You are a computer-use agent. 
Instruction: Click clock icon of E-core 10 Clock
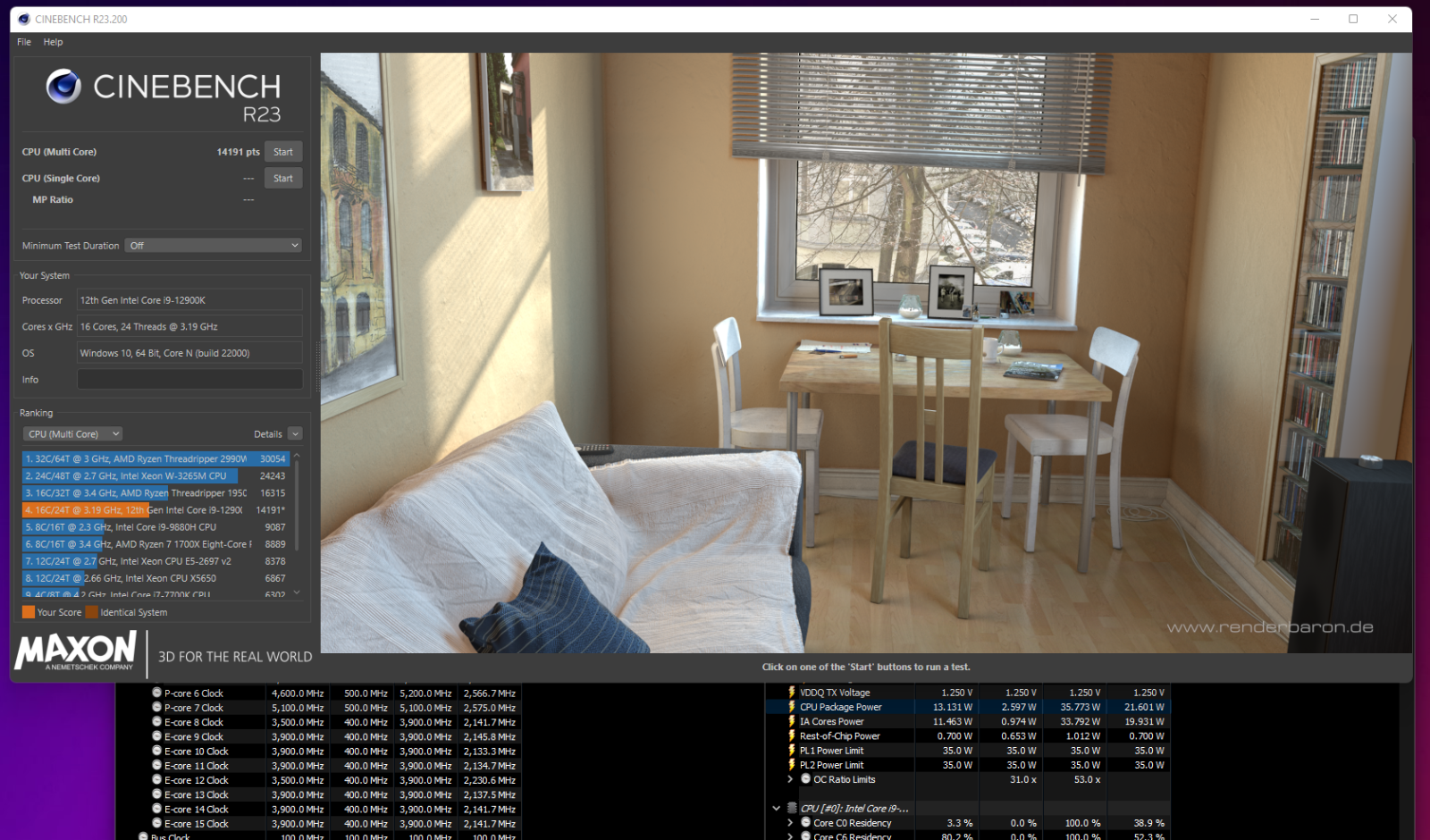click(156, 751)
